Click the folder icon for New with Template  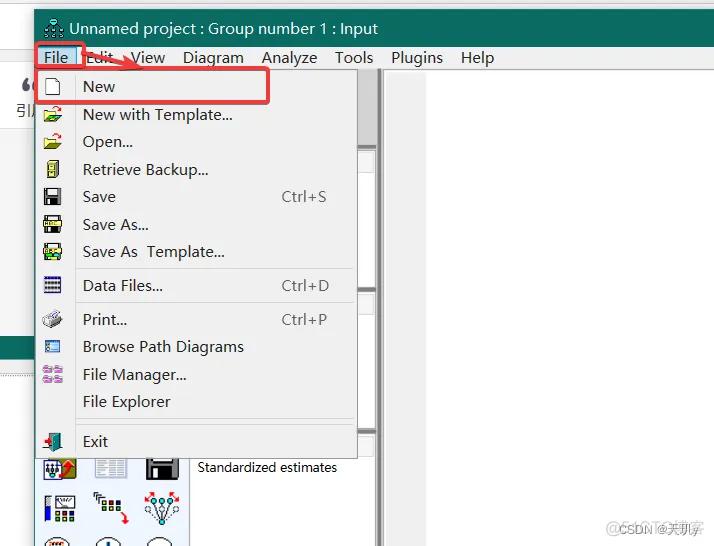[x=53, y=114]
